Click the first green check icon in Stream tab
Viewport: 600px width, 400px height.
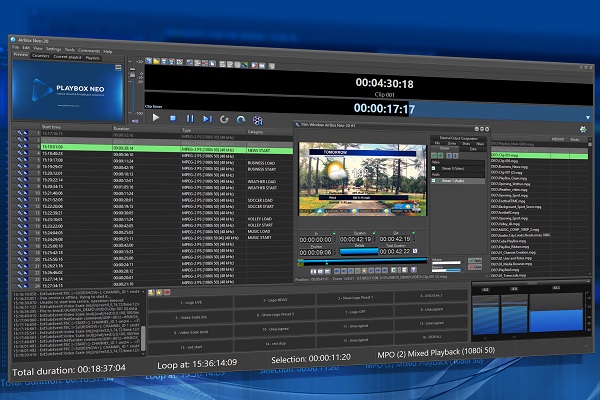tap(434, 155)
